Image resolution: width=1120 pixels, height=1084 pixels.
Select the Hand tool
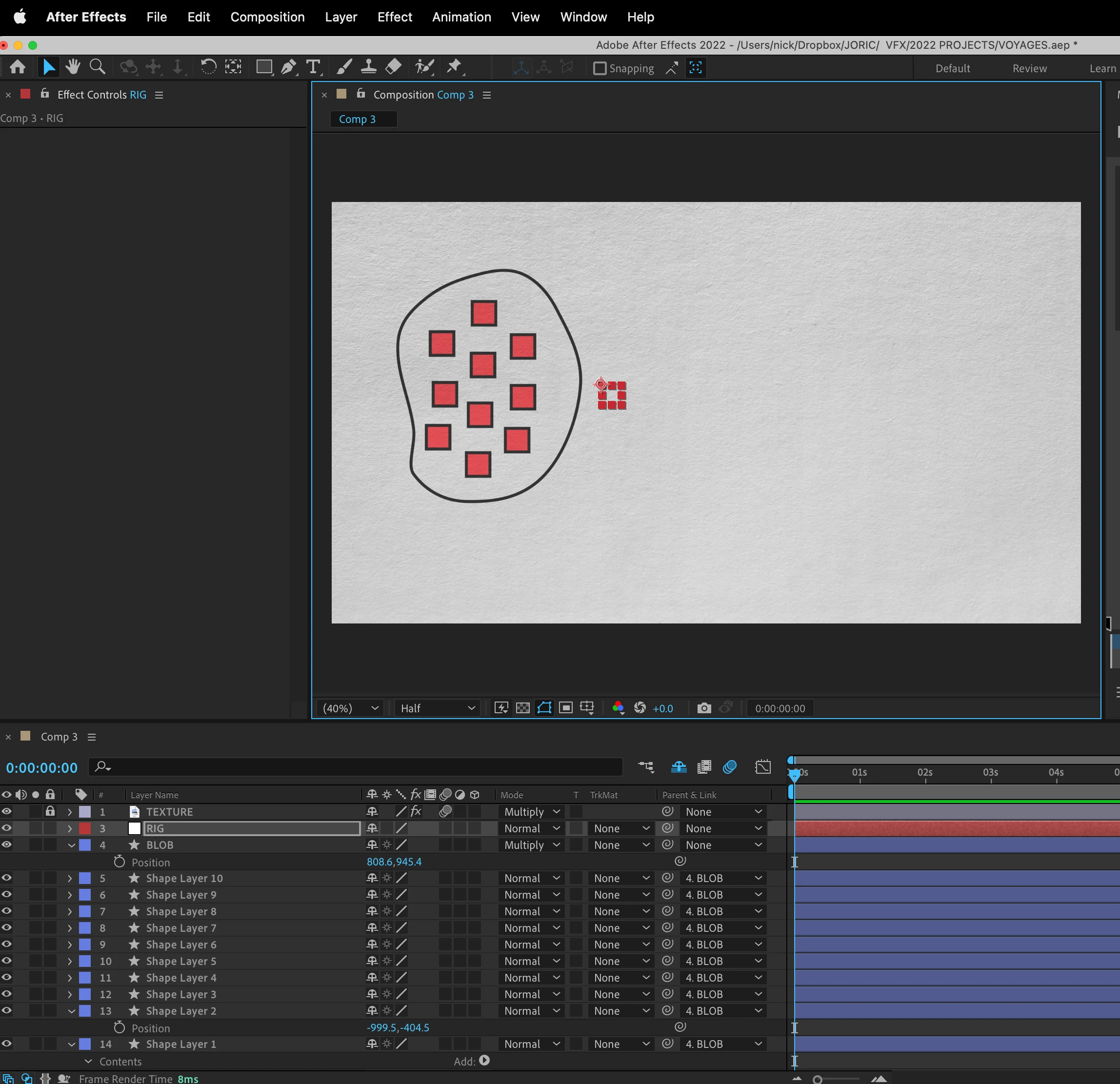(x=73, y=67)
